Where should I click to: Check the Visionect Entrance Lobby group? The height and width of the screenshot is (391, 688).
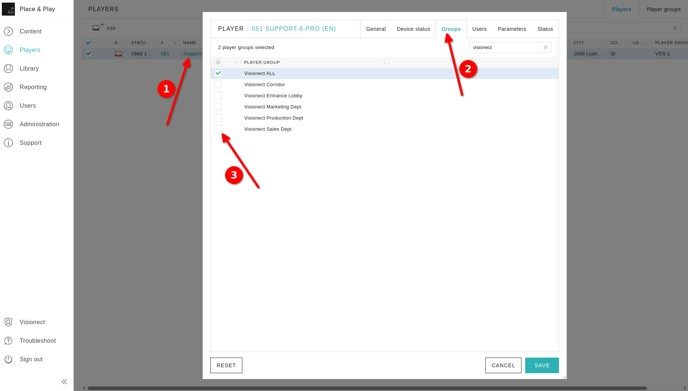pos(218,96)
